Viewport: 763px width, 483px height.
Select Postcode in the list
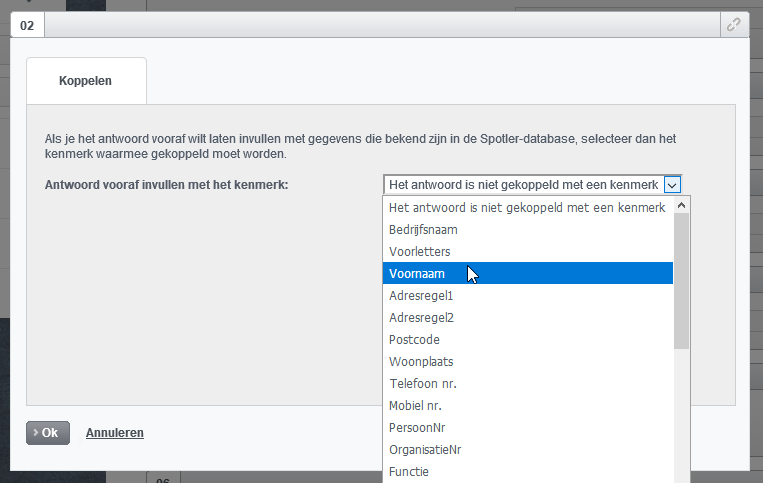click(414, 339)
